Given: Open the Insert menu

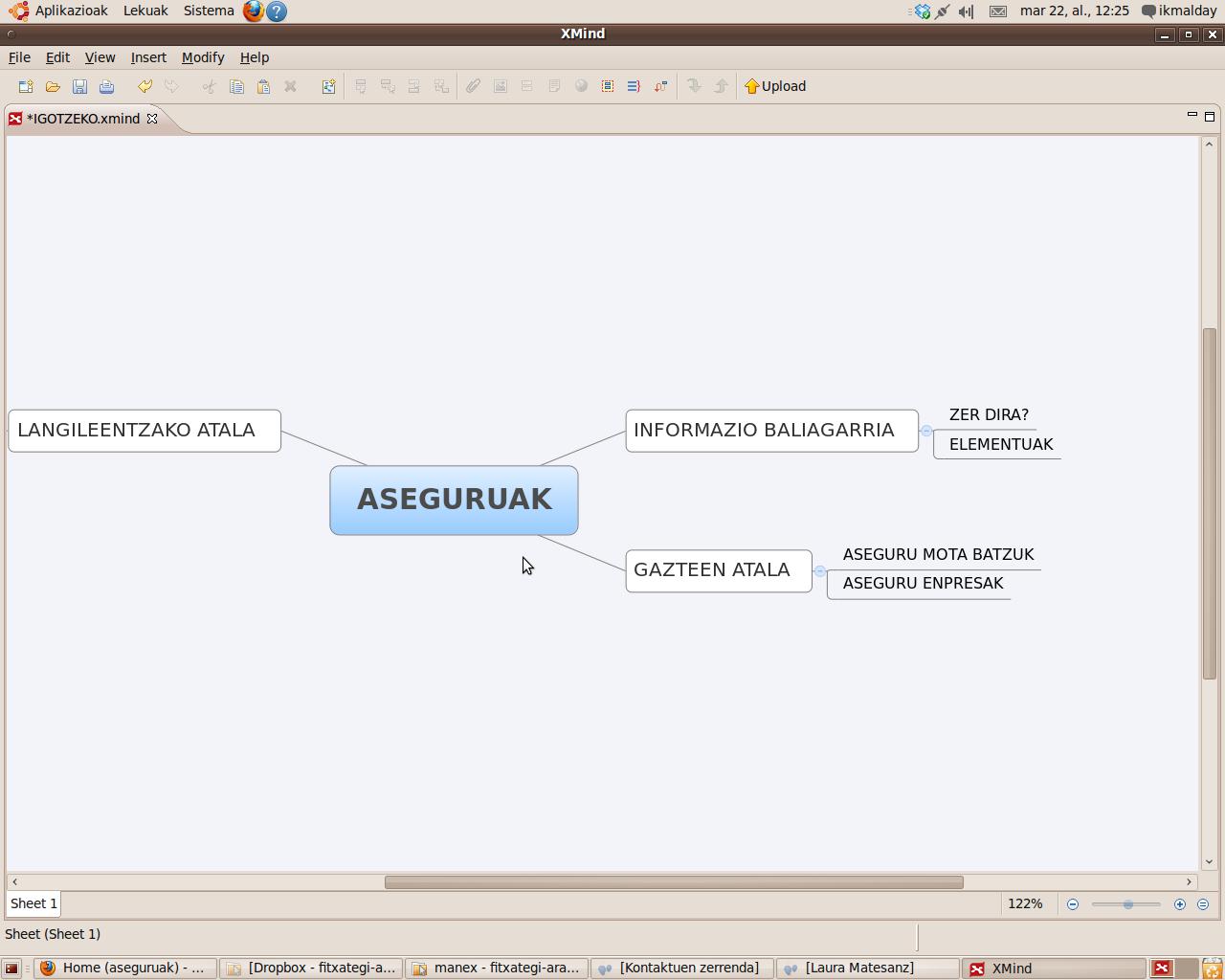Looking at the screenshot, I should (x=148, y=57).
